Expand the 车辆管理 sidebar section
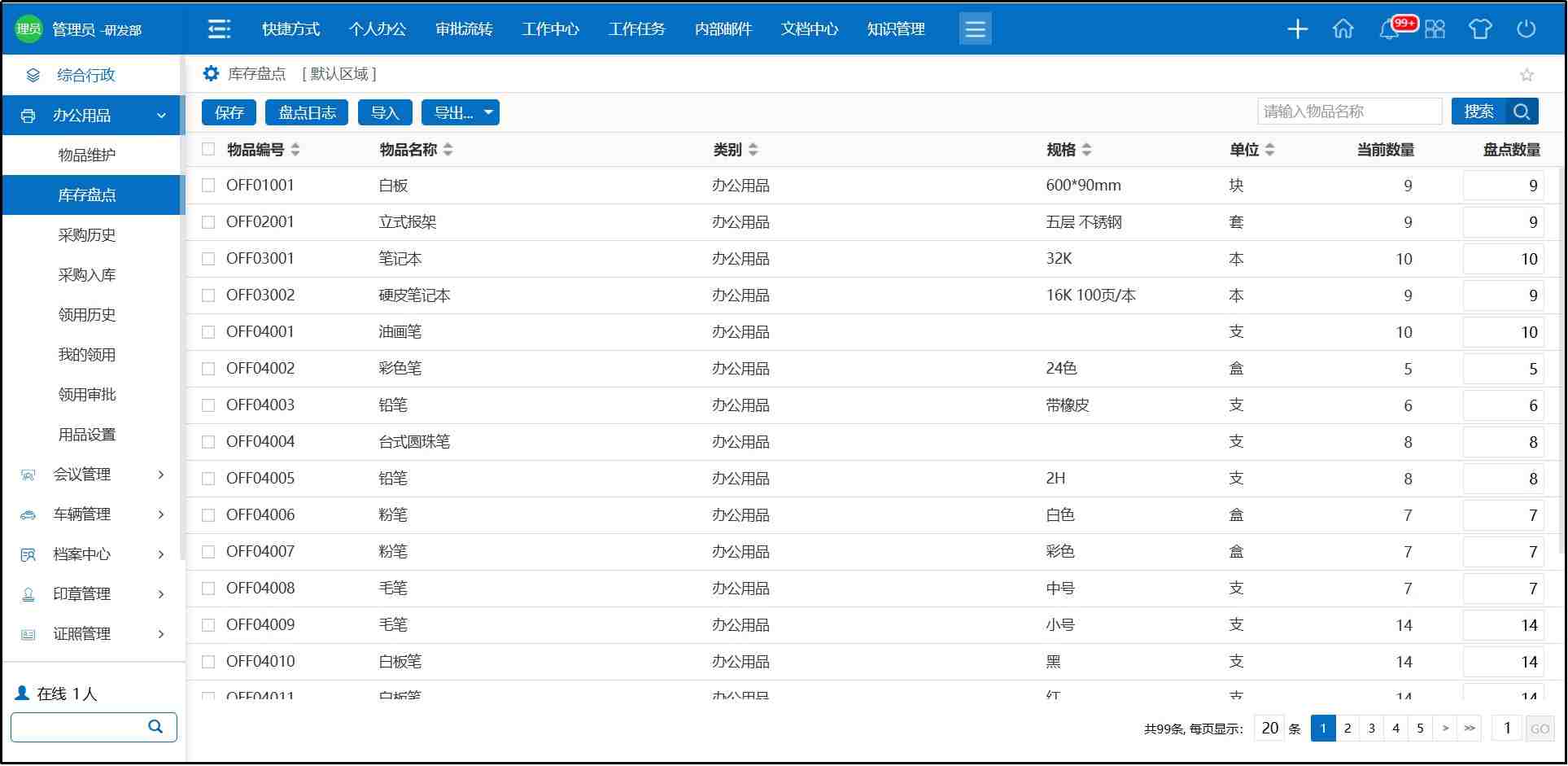This screenshot has width=1568, height=766. (x=160, y=514)
